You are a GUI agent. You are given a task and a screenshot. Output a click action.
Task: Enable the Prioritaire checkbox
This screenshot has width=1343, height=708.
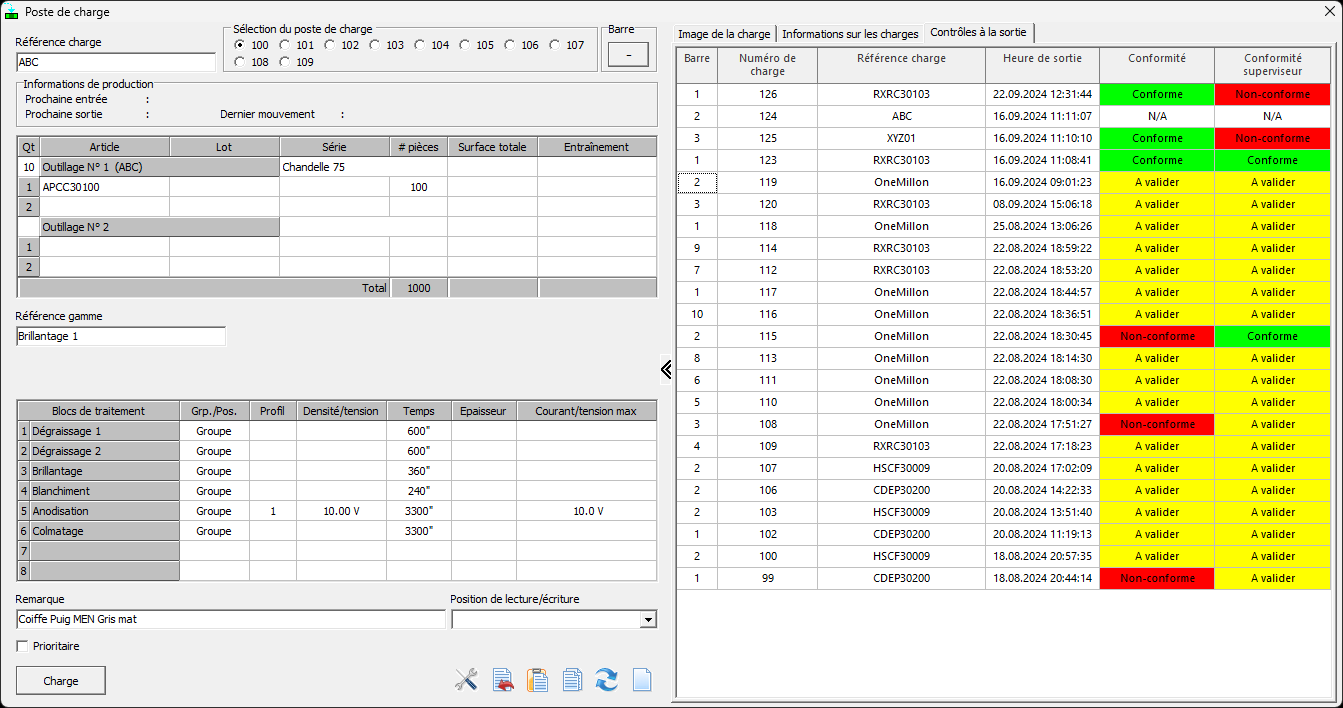(23, 646)
